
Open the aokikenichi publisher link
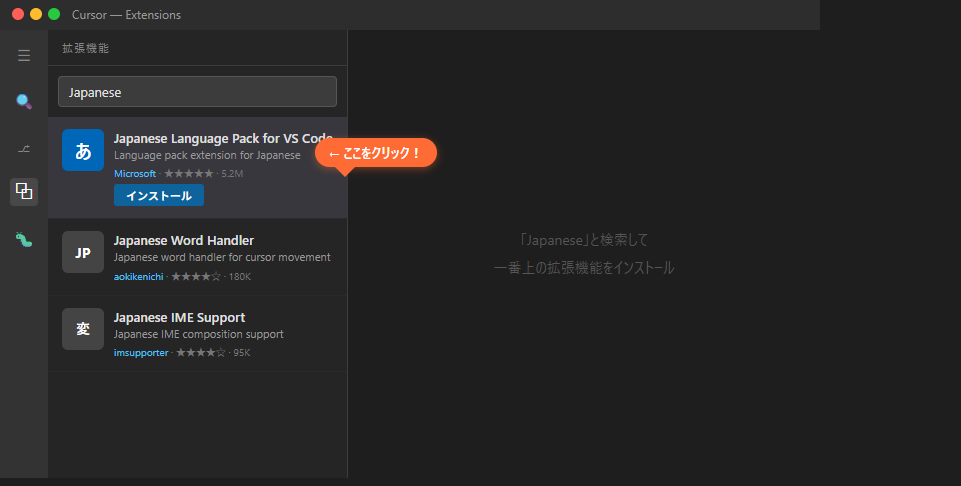[139, 276]
